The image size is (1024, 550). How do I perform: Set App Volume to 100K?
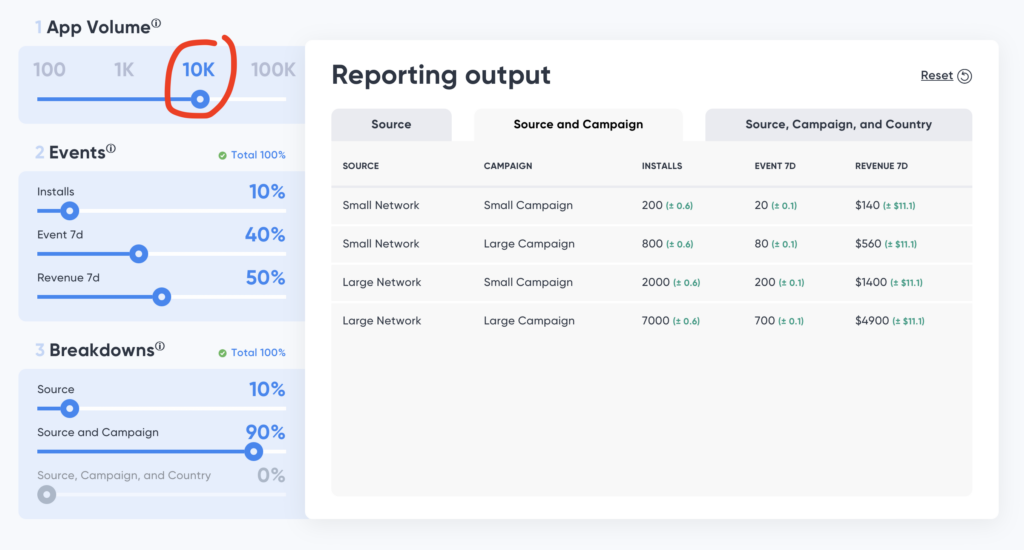[x=273, y=69]
